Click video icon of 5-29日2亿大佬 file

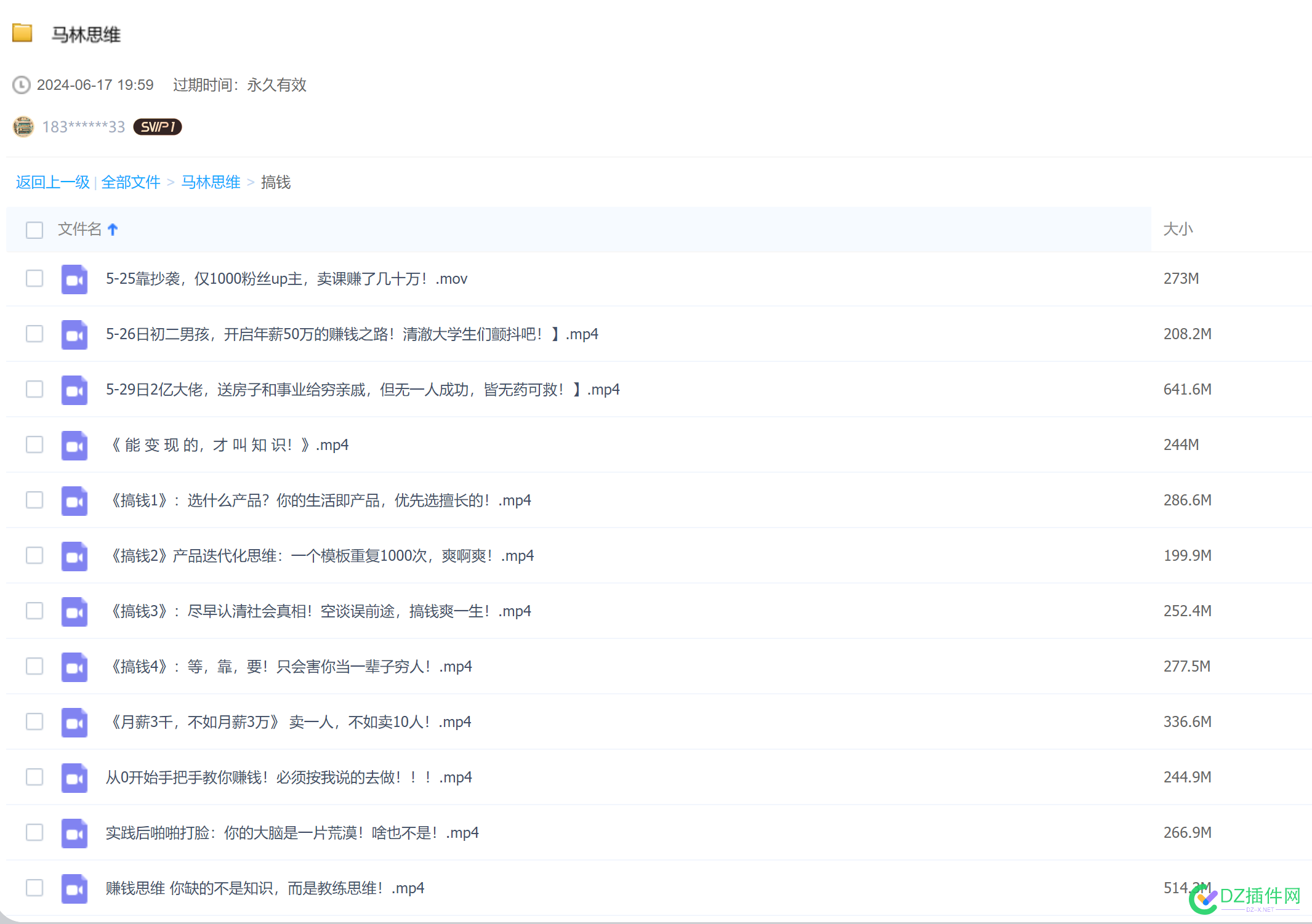(74, 390)
